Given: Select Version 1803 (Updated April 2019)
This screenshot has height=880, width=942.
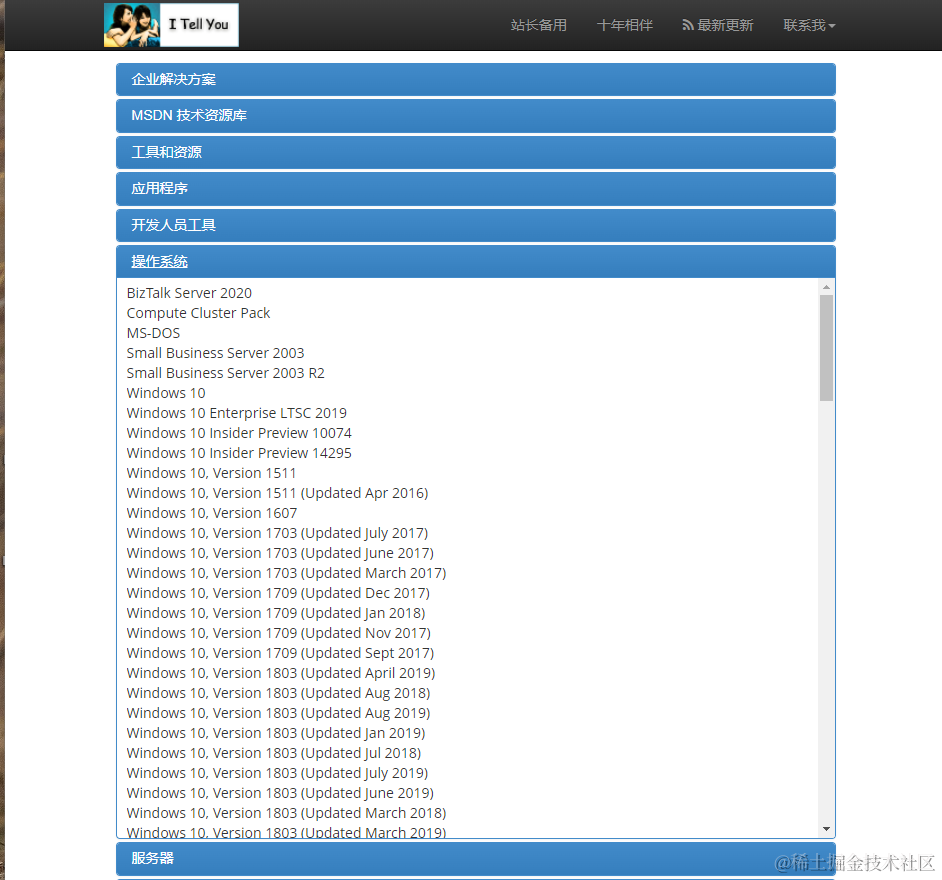Looking at the screenshot, I should point(281,673).
